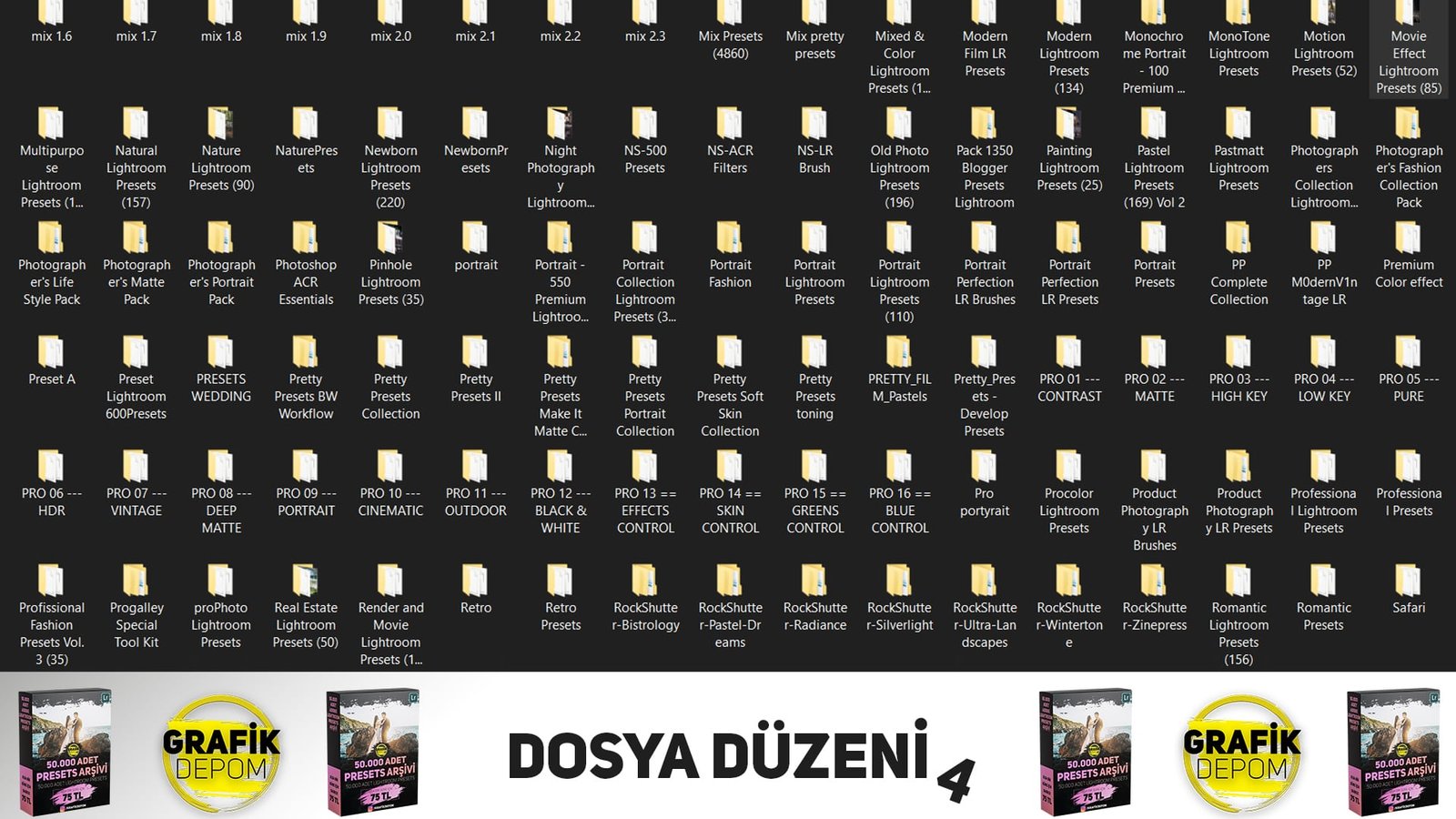The height and width of the screenshot is (819, 1456).
Task: Open the Nature Lightroom Presets (90) folder
Action: point(221,150)
